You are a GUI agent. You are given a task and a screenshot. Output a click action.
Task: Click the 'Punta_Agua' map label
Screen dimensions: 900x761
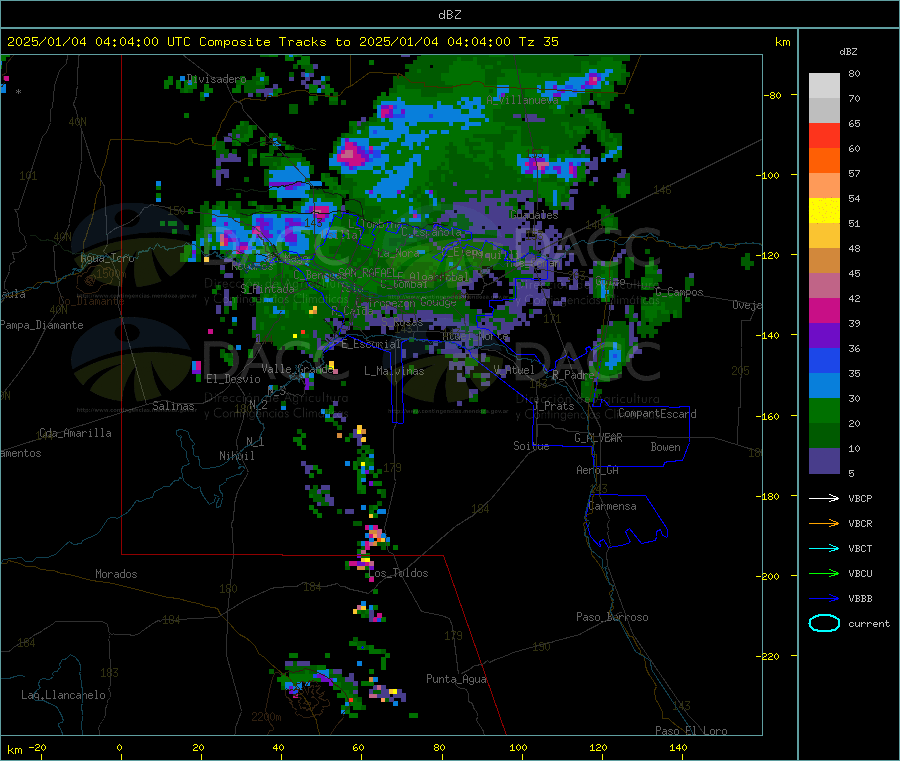click(456, 679)
